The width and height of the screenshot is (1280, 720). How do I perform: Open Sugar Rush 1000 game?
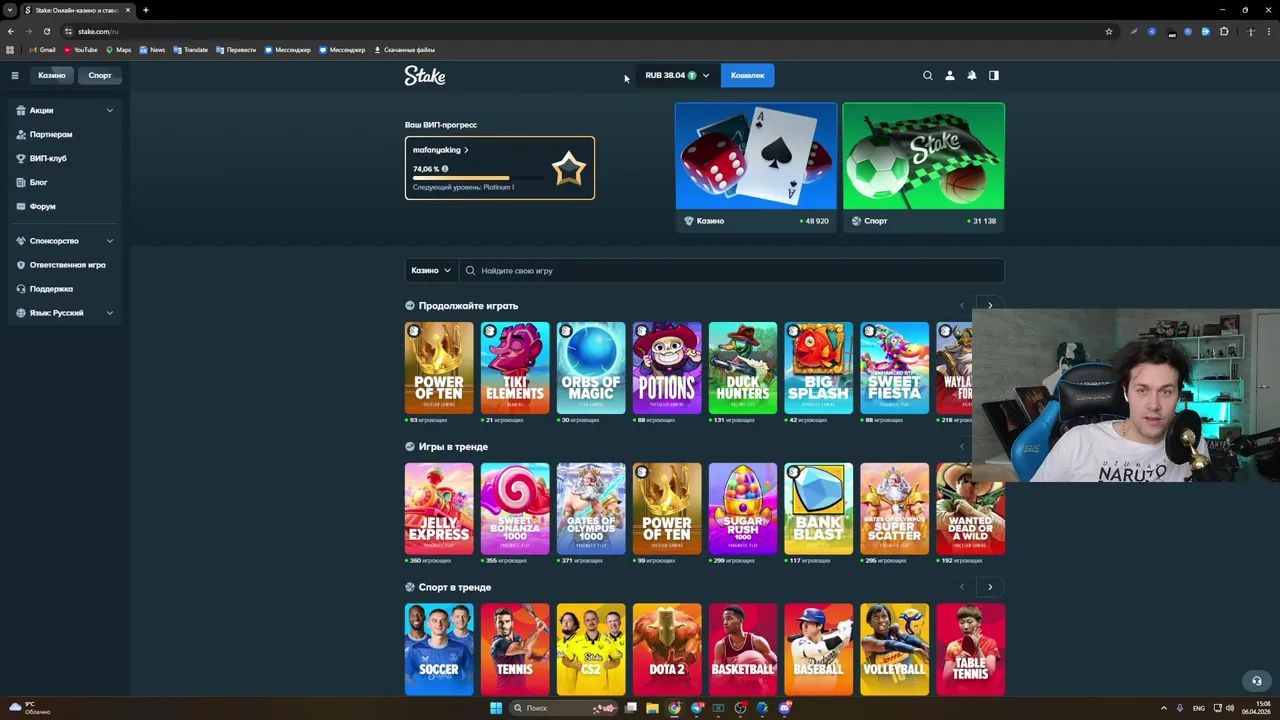tap(743, 508)
